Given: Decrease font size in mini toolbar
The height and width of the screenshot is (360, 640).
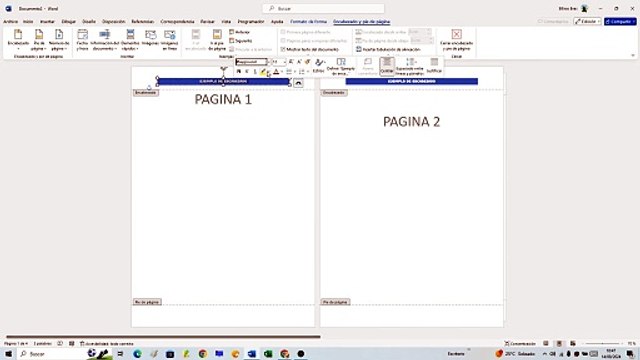Looking at the screenshot, I should point(299,62).
